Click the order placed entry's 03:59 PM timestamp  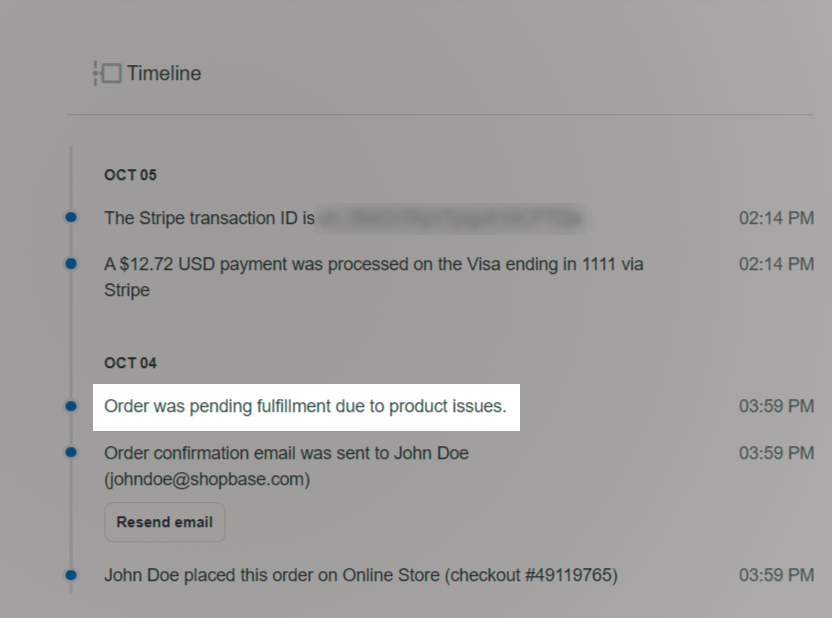click(x=776, y=575)
